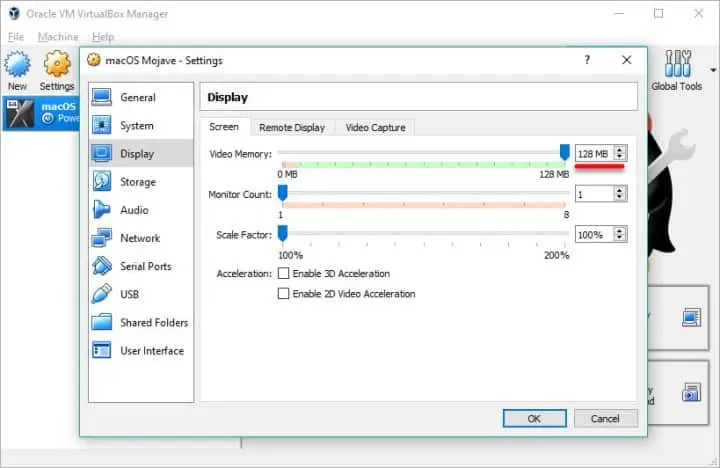Switch to the Screen tab
The width and height of the screenshot is (720, 468).
[x=224, y=127]
